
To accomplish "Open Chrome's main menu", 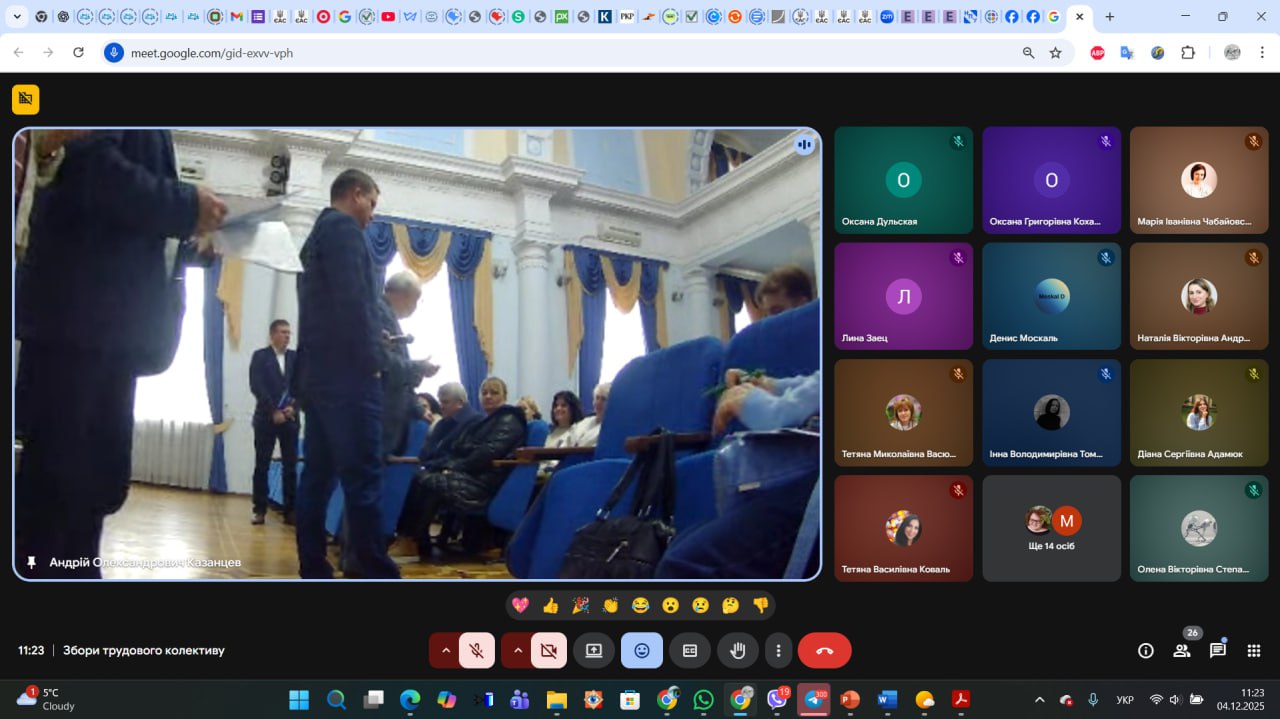I will point(1262,52).
